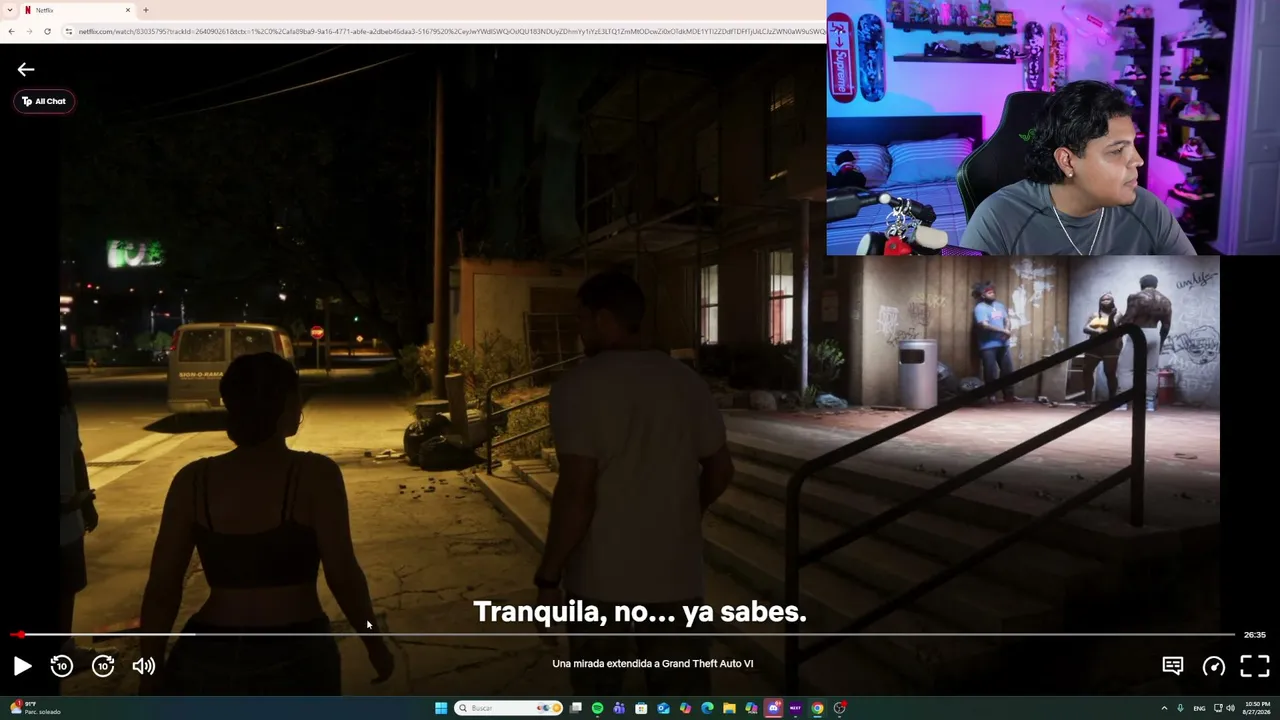Image resolution: width=1280 pixels, height=720 pixels.
Task: Switch the ENG input language
Action: (1199, 708)
